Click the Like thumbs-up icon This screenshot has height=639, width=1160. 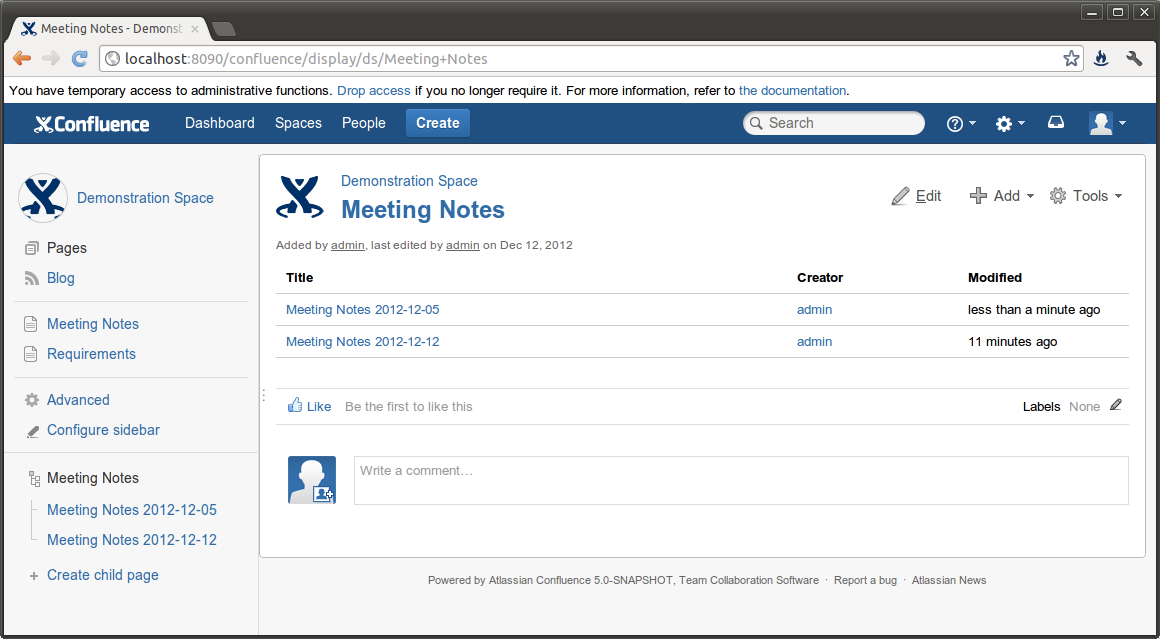click(295, 406)
